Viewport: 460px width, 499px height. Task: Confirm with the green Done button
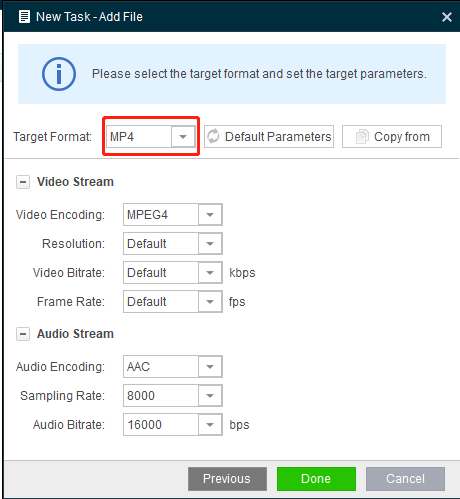click(316, 479)
